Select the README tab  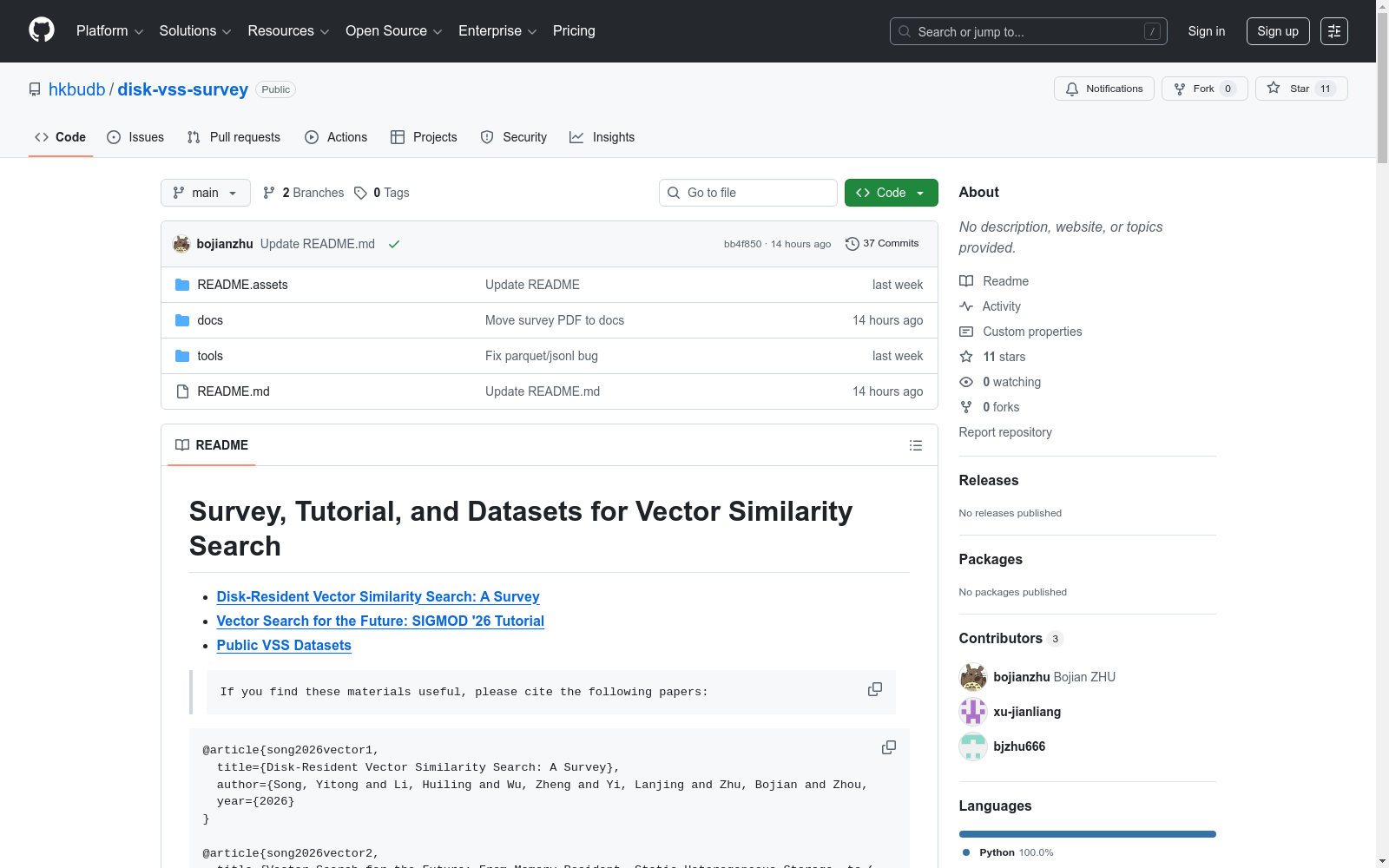212,445
